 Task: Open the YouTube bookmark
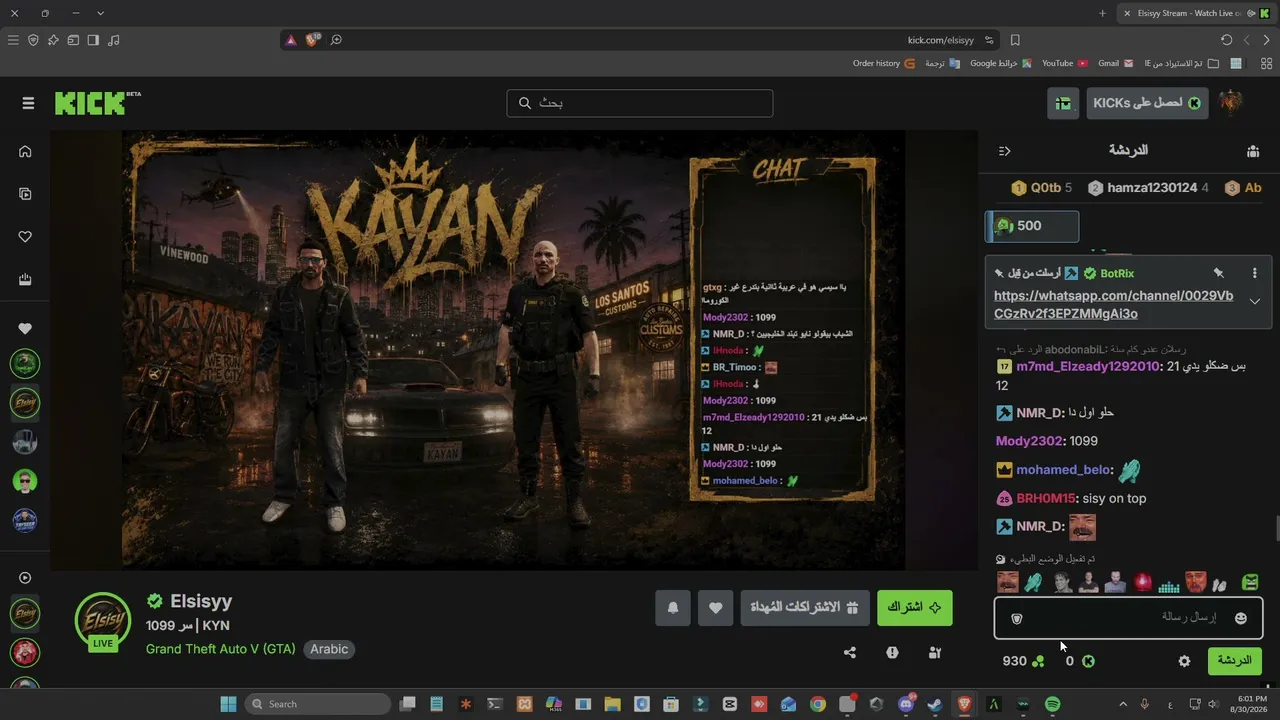pyautogui.click(x=1064, y=63)
